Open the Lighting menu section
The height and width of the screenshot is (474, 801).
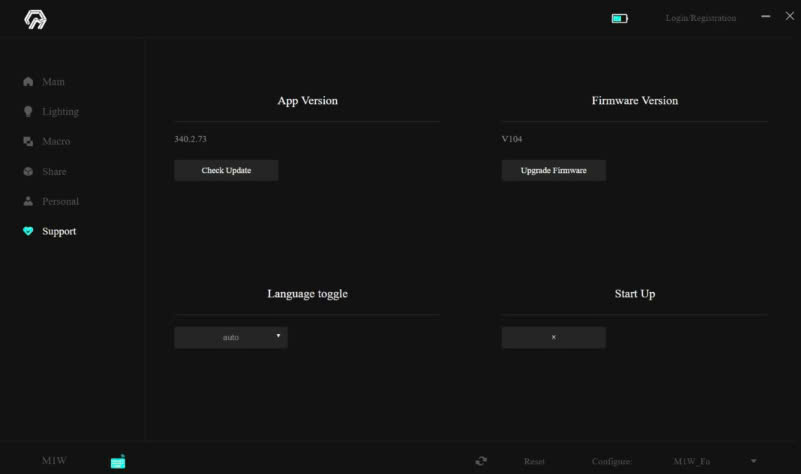(60, 112)
